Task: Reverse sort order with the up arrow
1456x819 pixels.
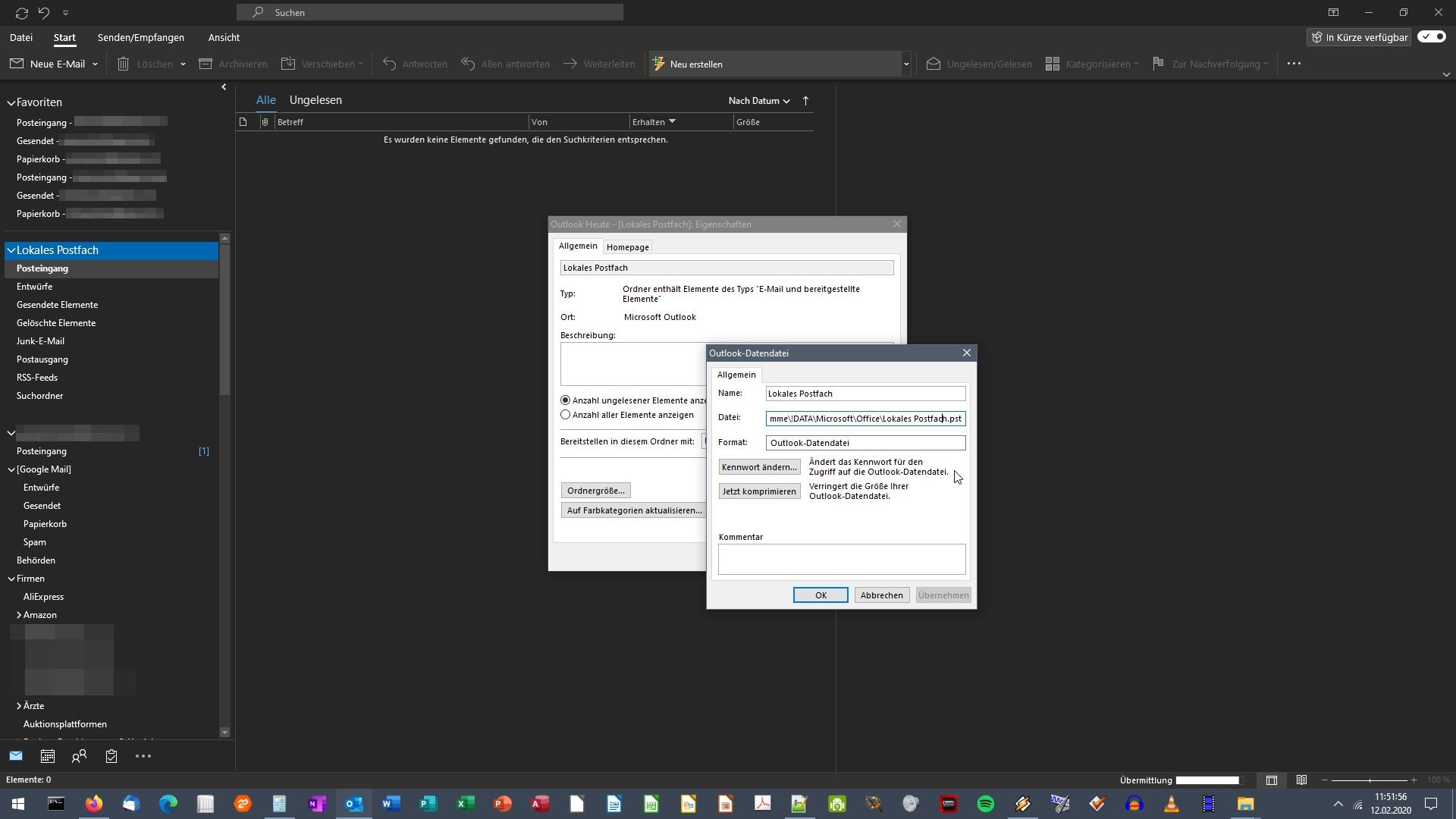Action: point(805,101)
